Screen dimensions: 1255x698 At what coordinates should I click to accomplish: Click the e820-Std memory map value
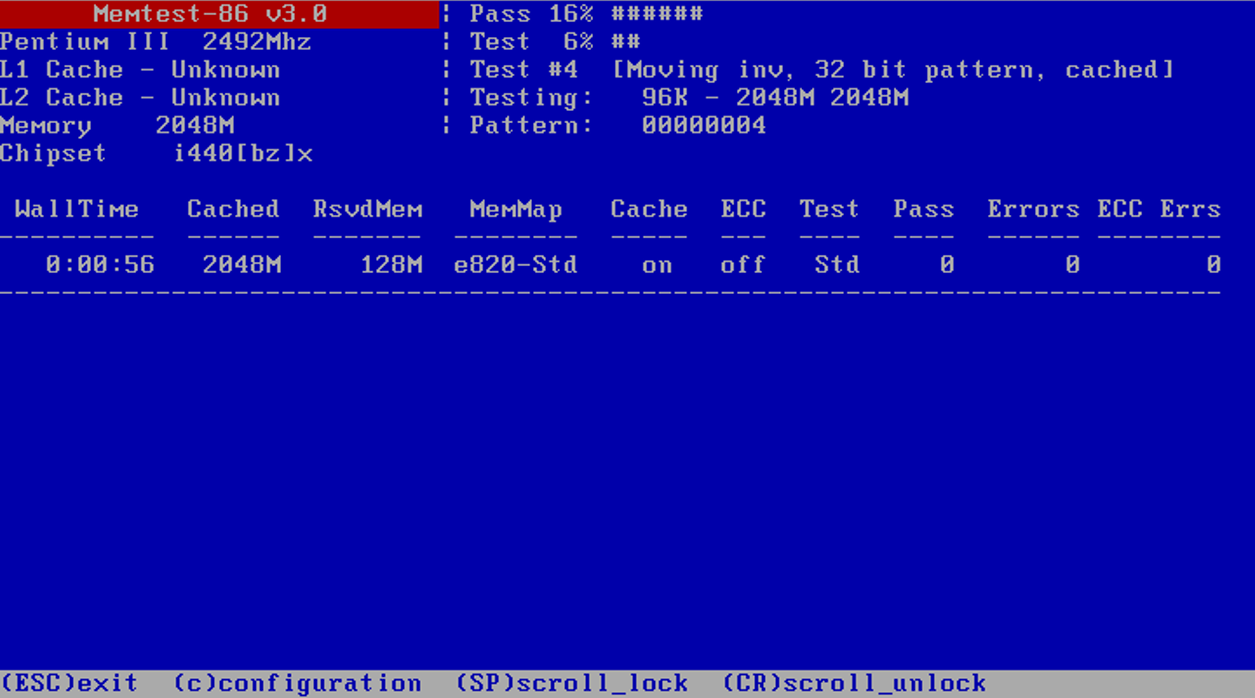[x=515, y=265]
